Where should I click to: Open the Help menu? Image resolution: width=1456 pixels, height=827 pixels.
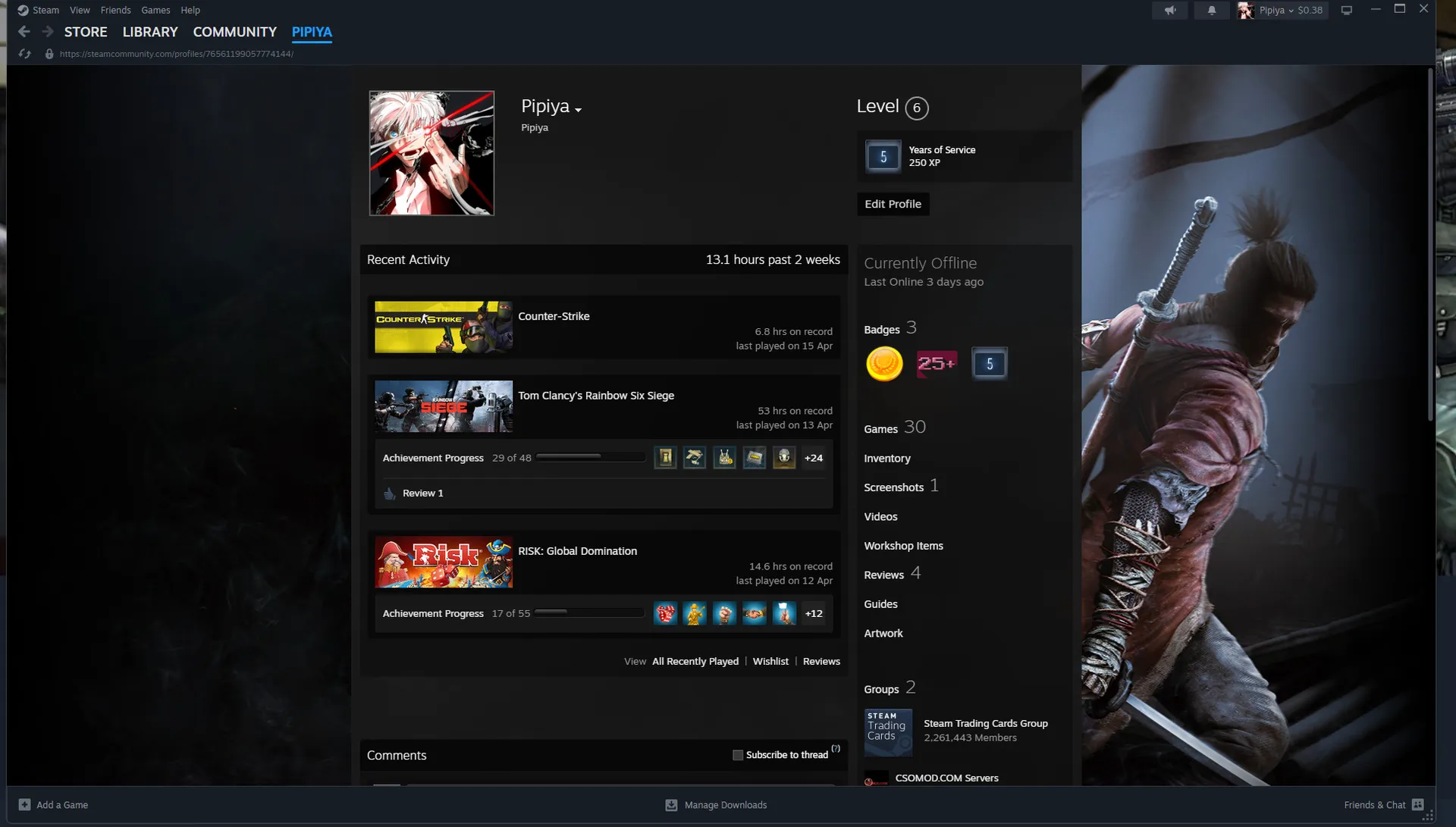point(190,10)
